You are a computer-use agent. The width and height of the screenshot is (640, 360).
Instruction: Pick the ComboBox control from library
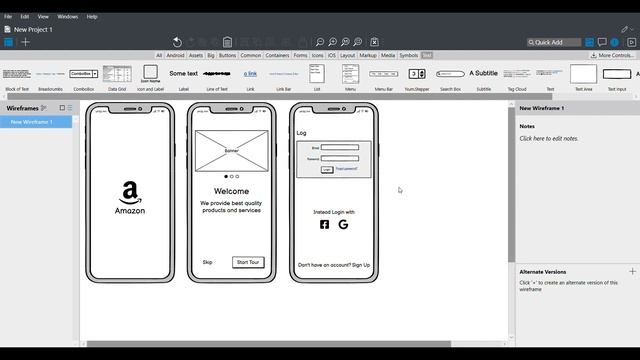(84, 77)
